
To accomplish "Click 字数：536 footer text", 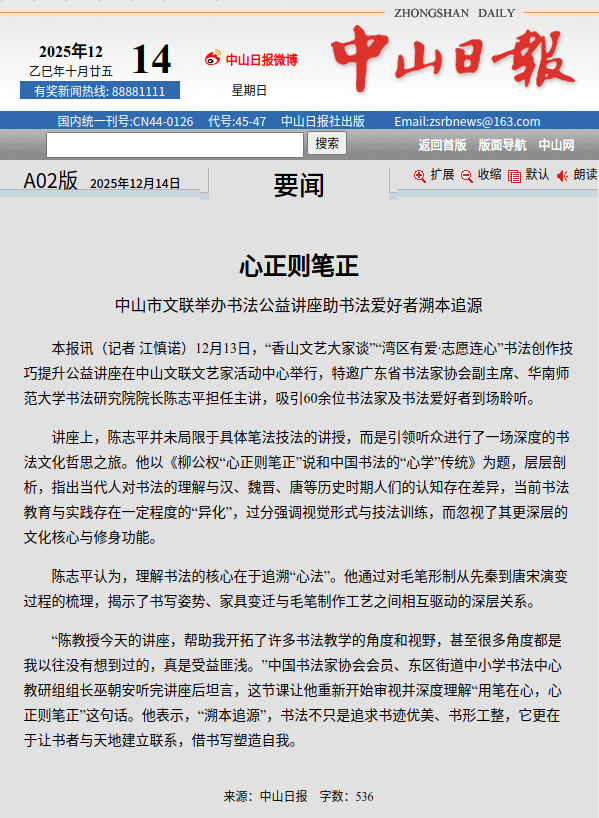I will point(346,796).
